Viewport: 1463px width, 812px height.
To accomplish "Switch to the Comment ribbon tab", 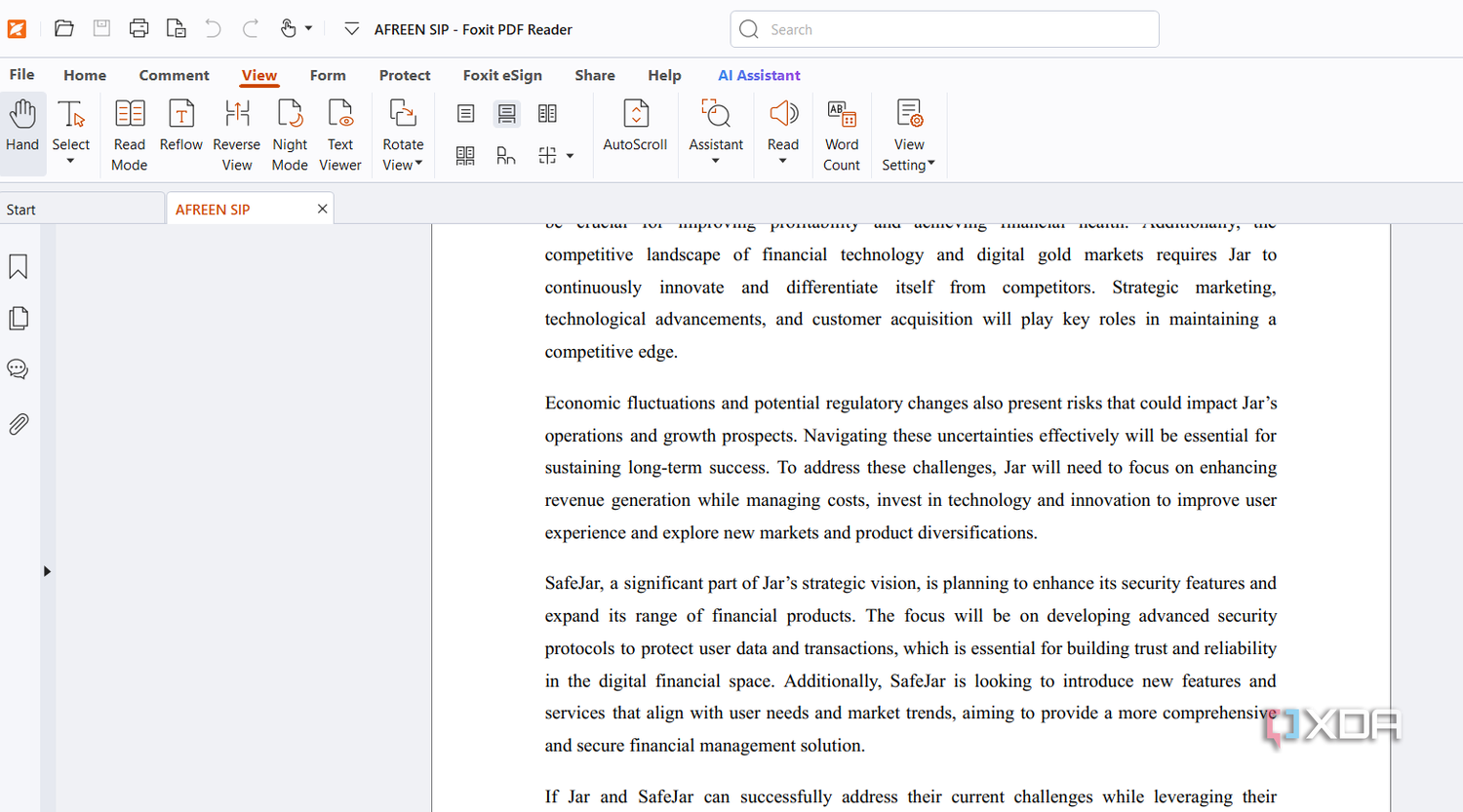I will 174,75.
